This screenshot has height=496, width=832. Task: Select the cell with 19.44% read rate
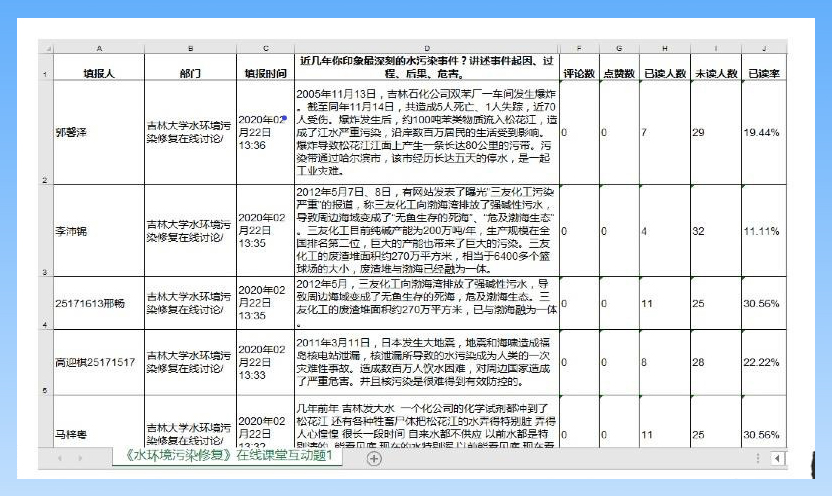click(763, 132)
